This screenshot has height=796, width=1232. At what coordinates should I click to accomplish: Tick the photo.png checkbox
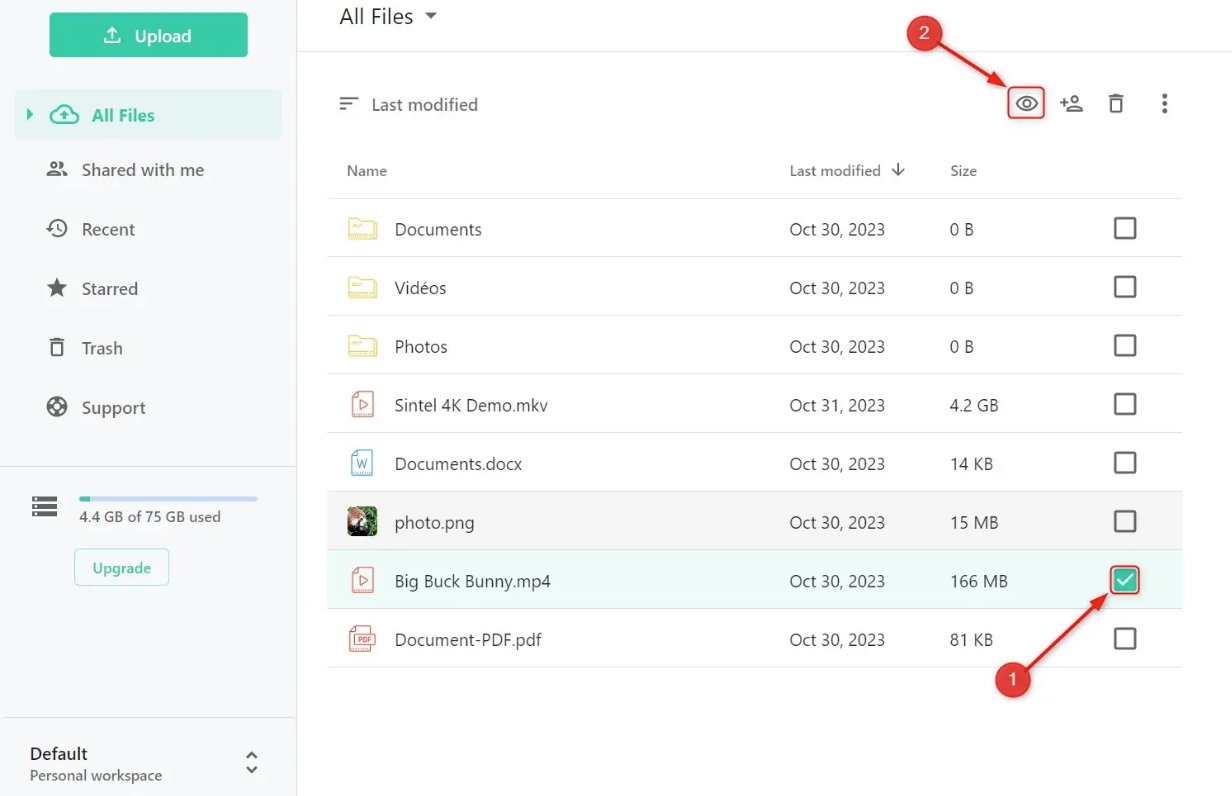[x=1125, y=522]
